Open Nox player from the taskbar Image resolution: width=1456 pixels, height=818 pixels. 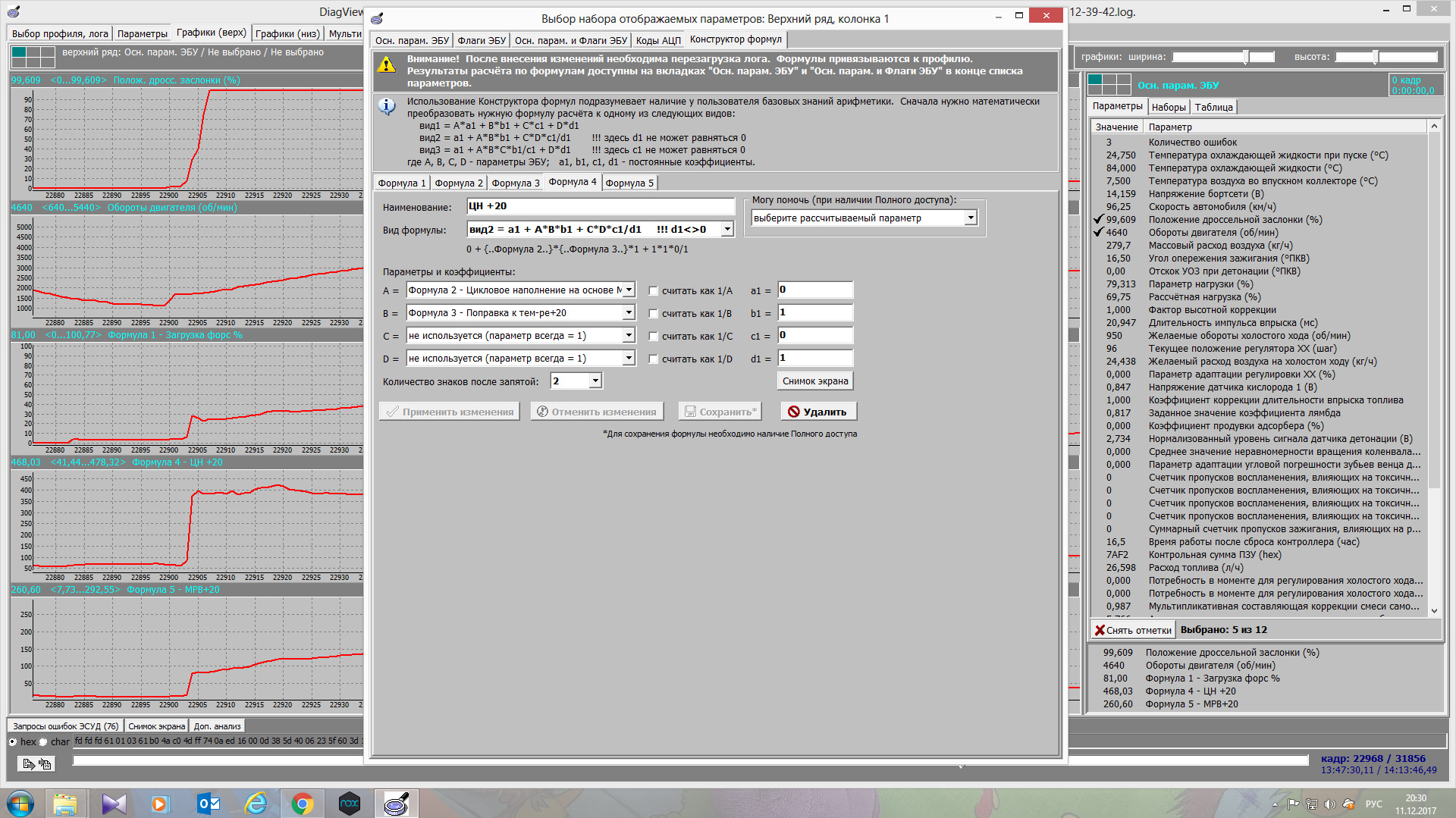click(x=349, y=804)
